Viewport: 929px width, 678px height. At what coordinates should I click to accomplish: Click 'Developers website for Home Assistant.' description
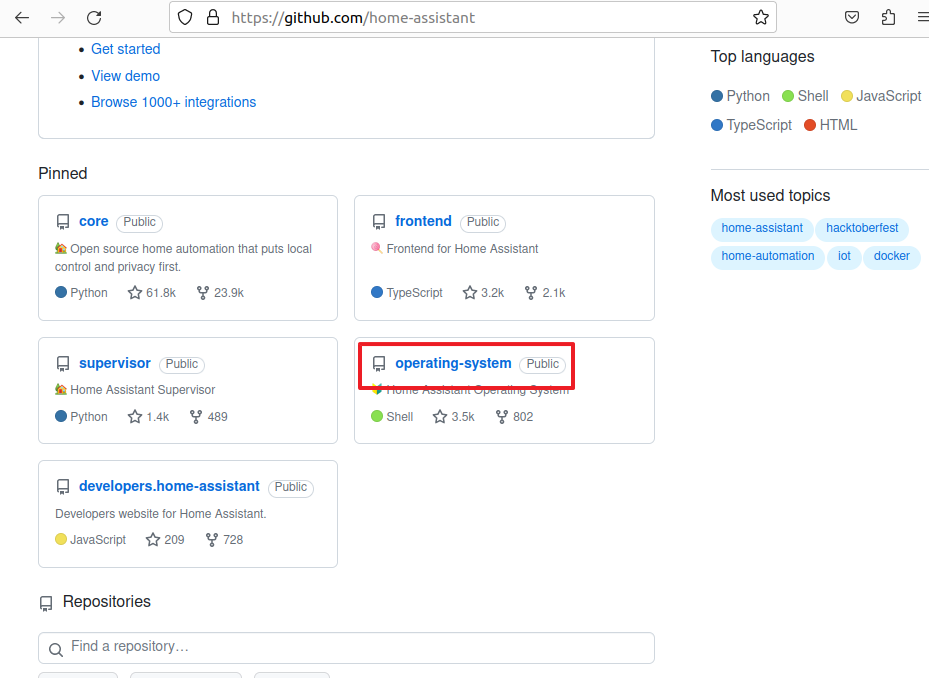161,514
